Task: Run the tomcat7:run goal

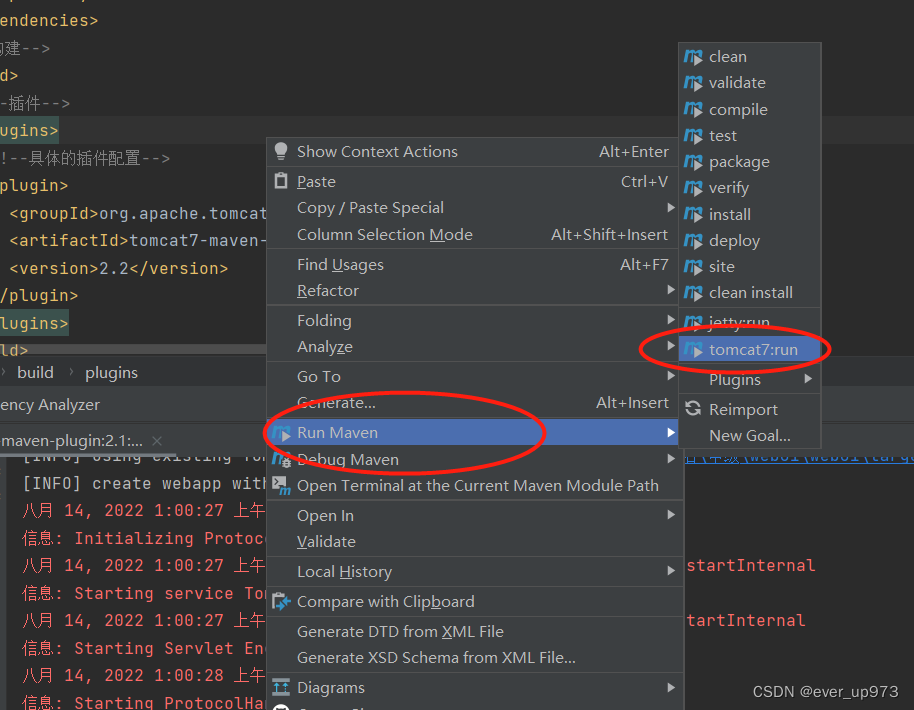Action: click(x=750, y=350)
